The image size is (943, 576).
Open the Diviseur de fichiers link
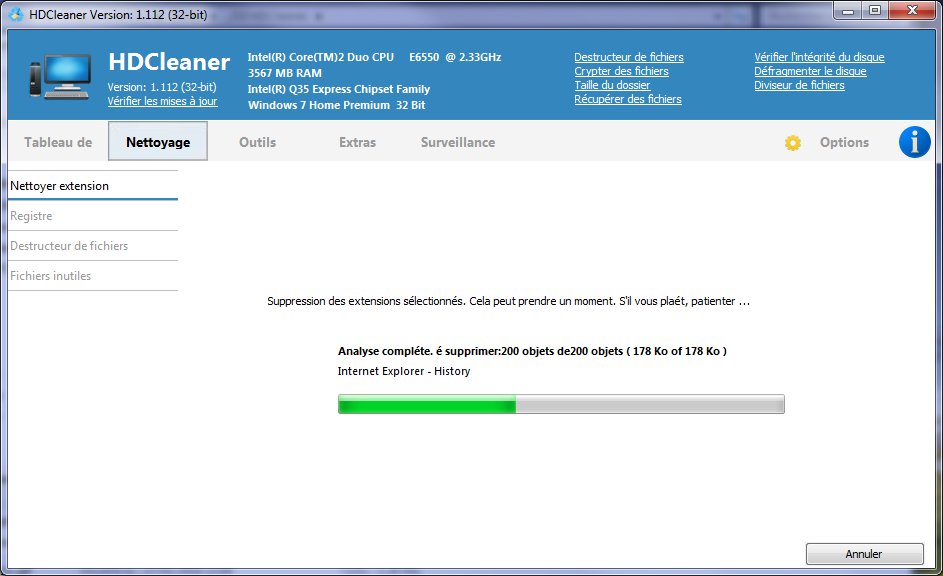pos(799,85)
